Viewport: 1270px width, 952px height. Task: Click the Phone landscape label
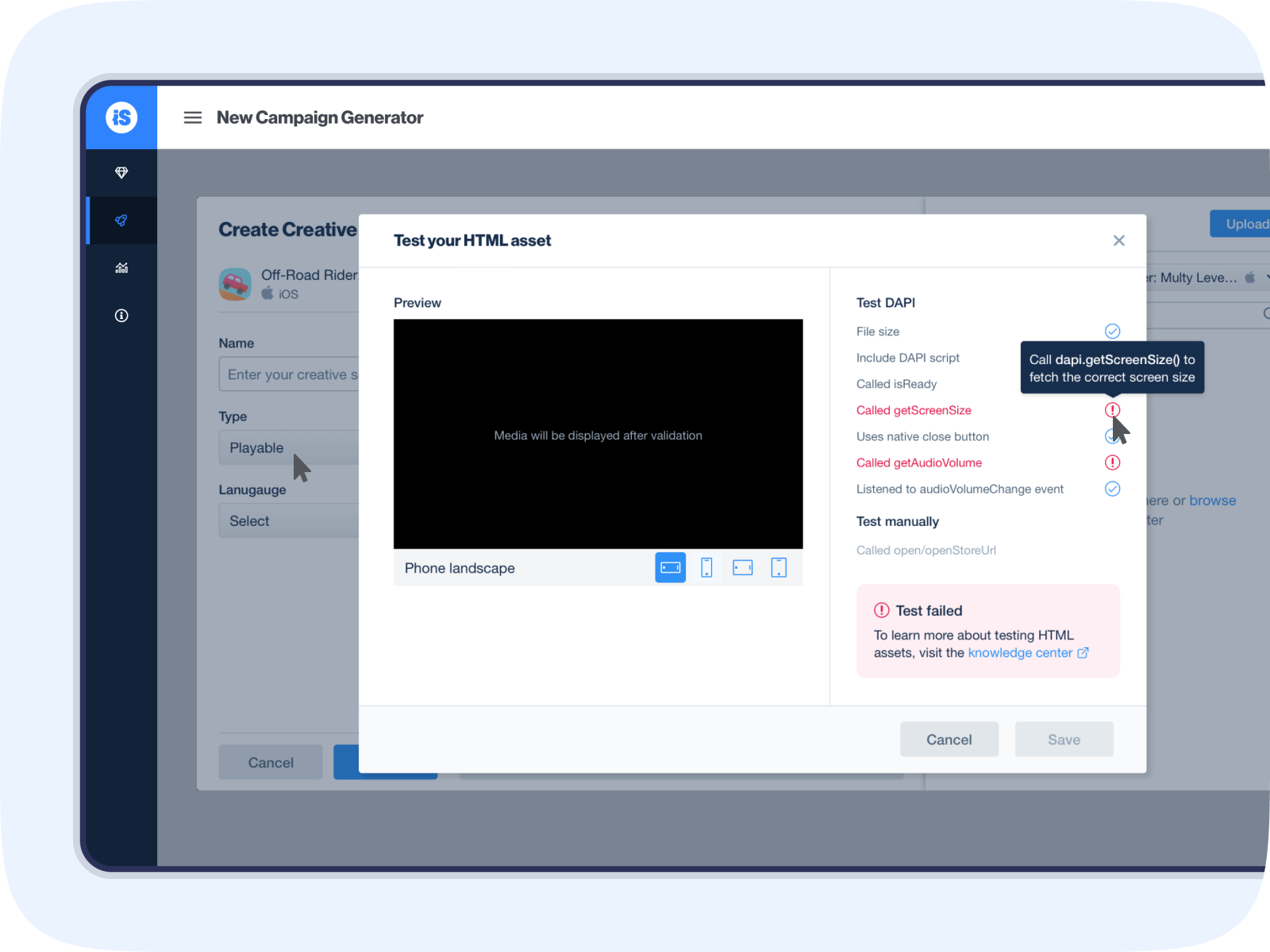click(460, 568)
